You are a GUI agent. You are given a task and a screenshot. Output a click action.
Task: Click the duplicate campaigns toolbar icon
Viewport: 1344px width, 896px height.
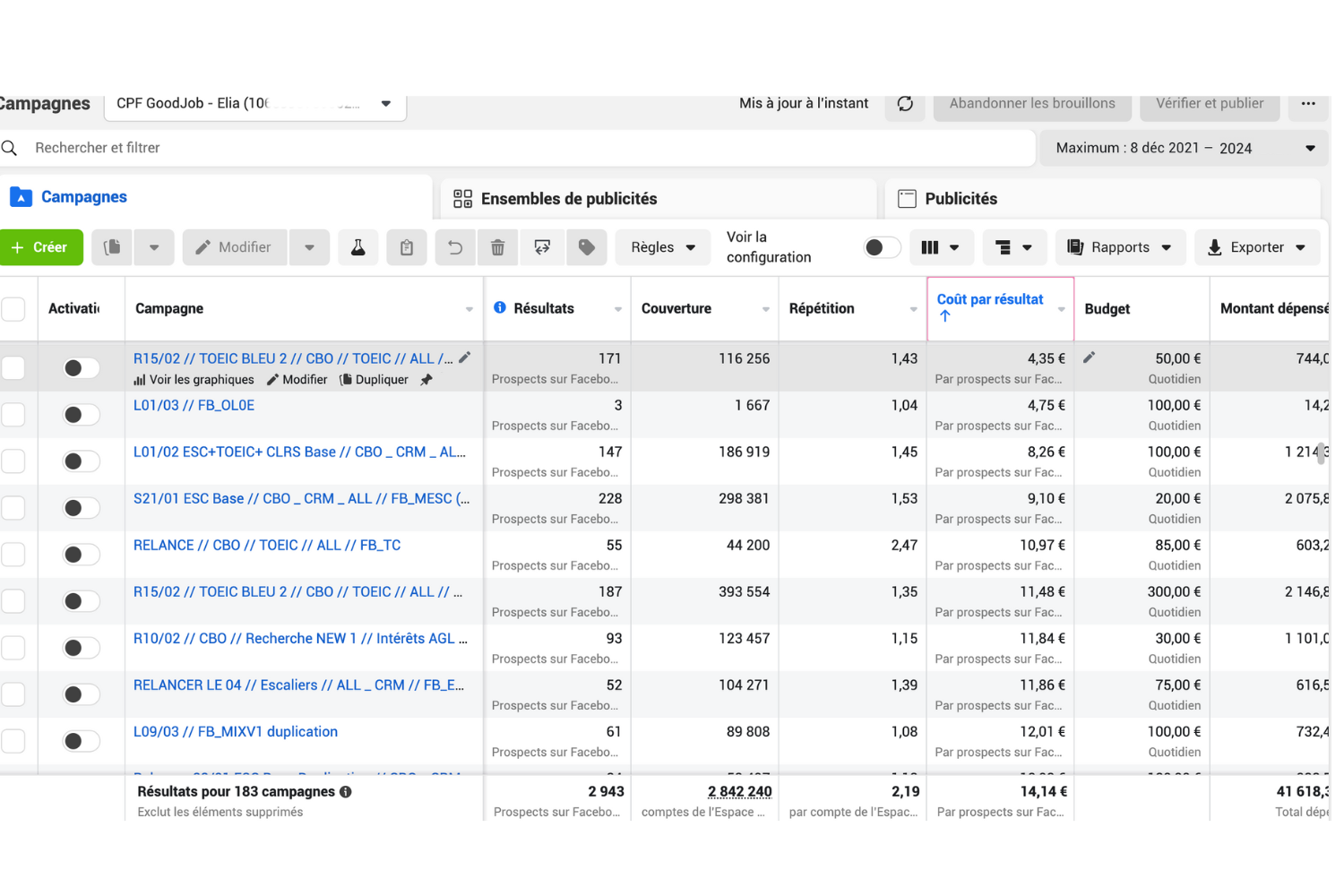(x=112, y=247)
